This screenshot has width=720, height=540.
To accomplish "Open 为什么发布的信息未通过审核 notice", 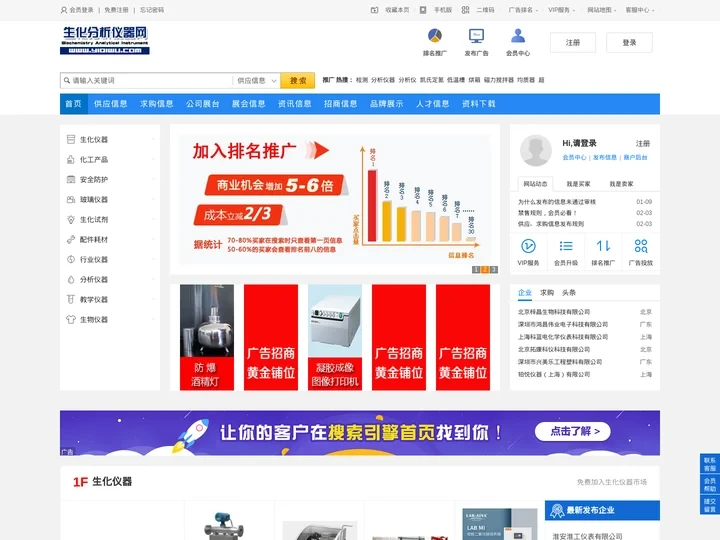I will tap(557, 202).
